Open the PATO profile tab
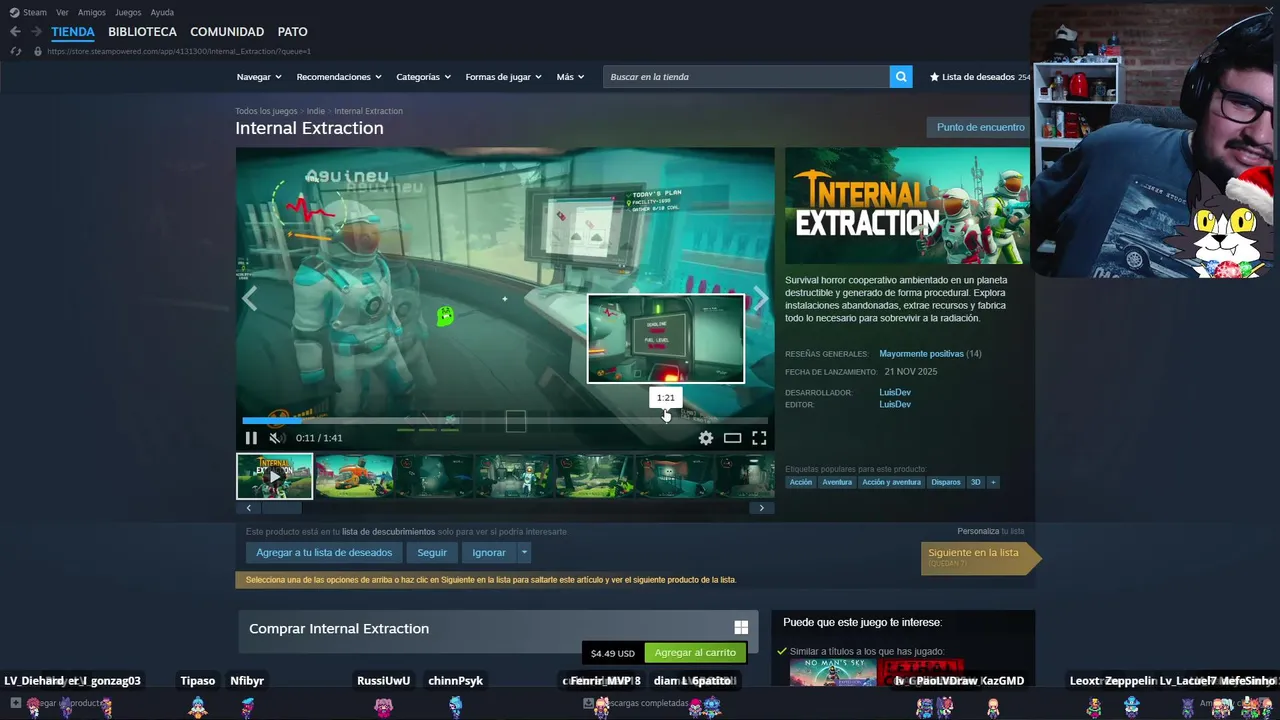This screenshot has height=720, width=1280. click(293, 32)
